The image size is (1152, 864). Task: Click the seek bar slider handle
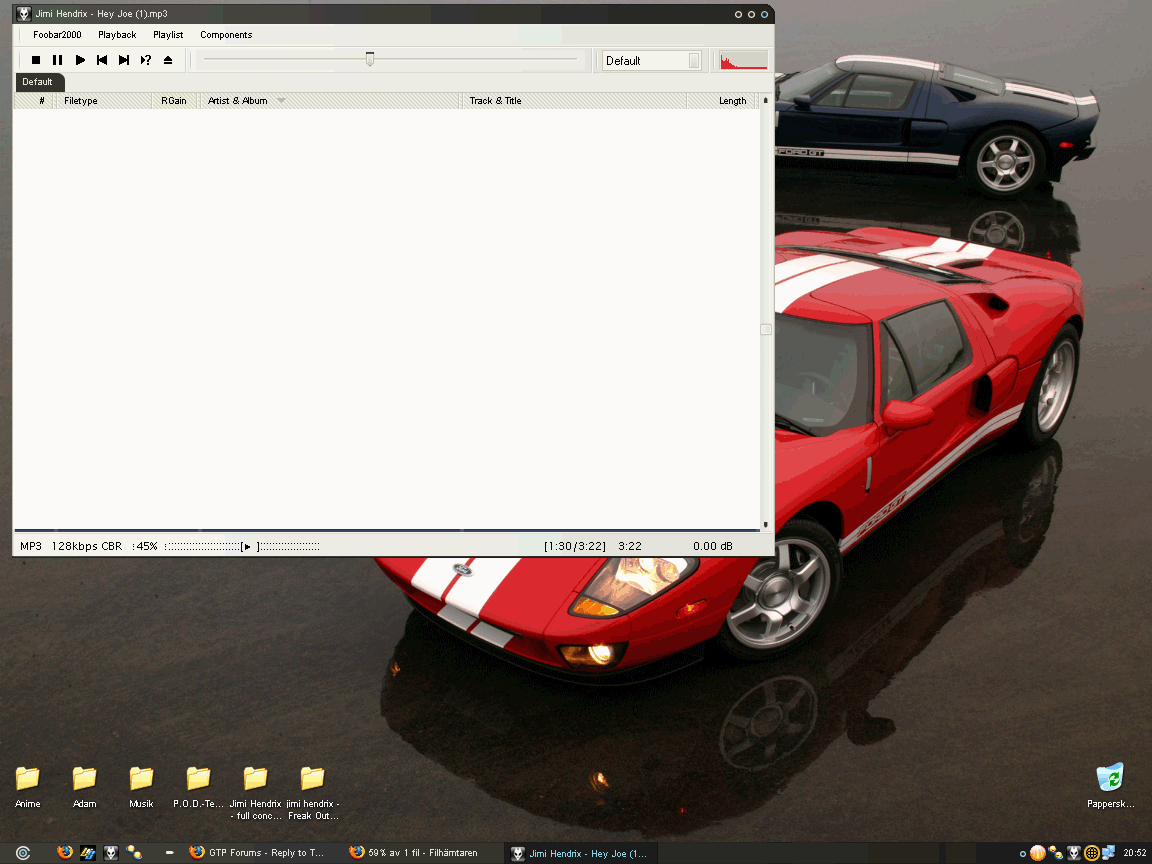coord(370,60)
